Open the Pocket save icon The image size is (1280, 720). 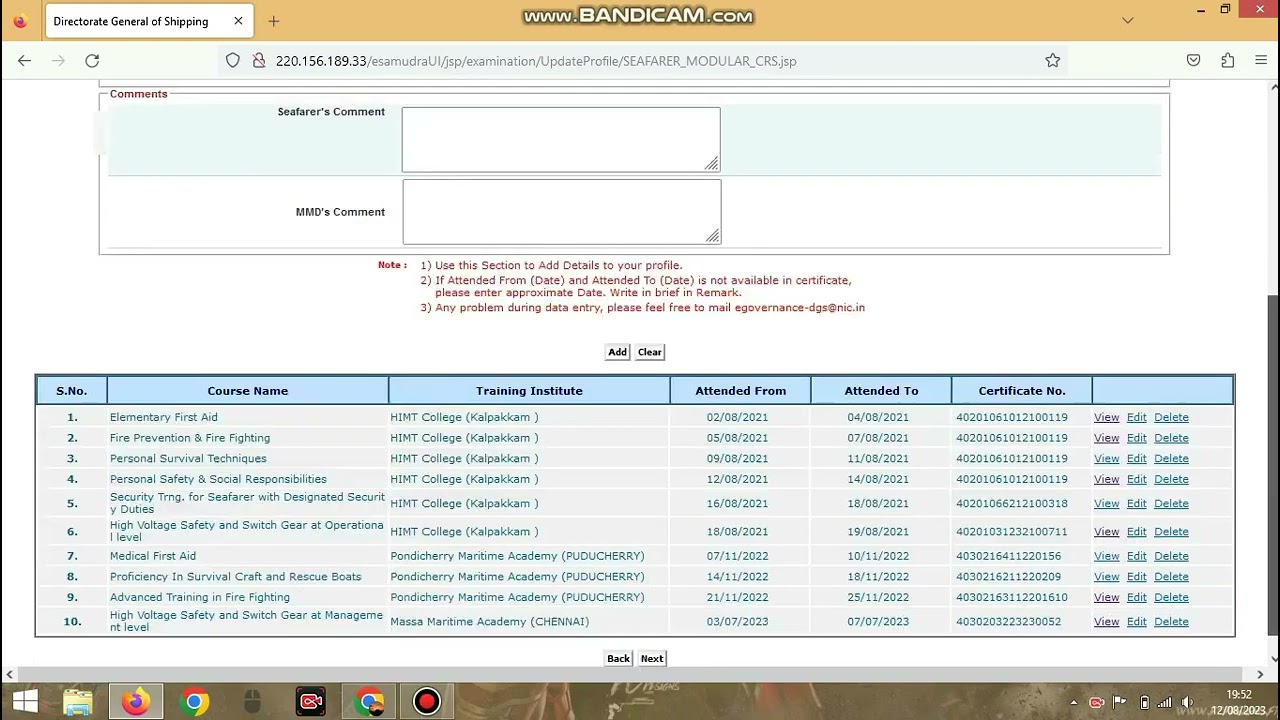point(1193,61)
